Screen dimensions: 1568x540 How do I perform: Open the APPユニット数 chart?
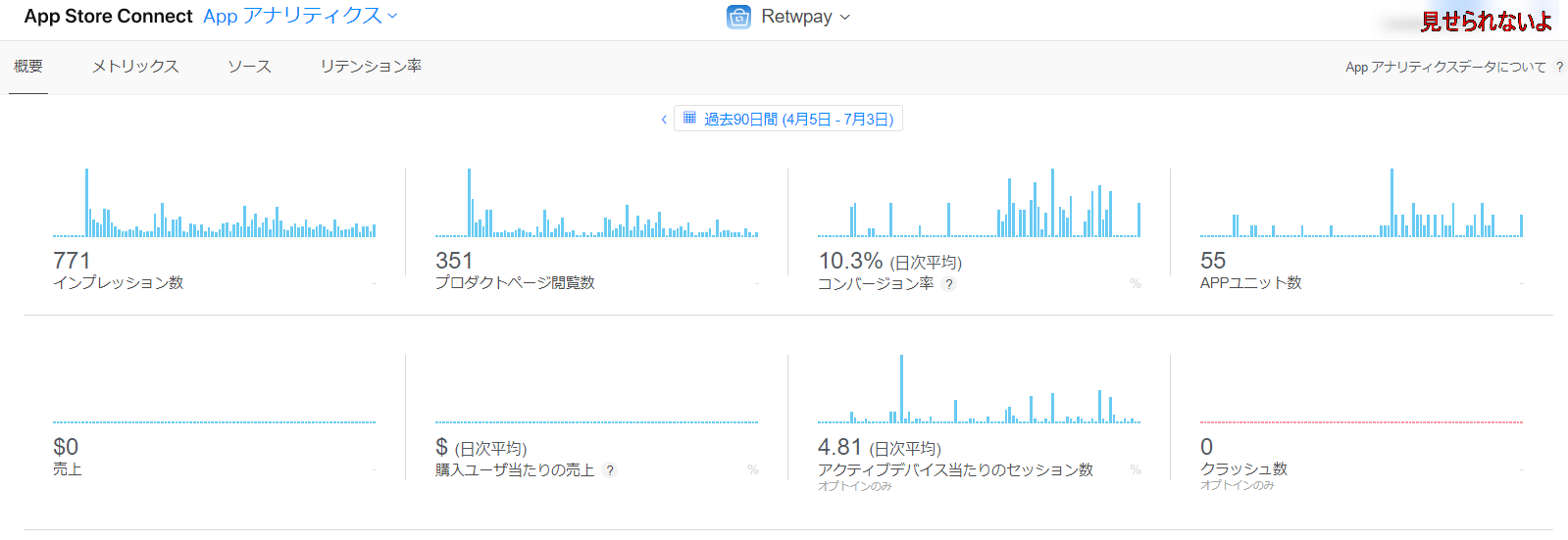tap(1361, 206)
